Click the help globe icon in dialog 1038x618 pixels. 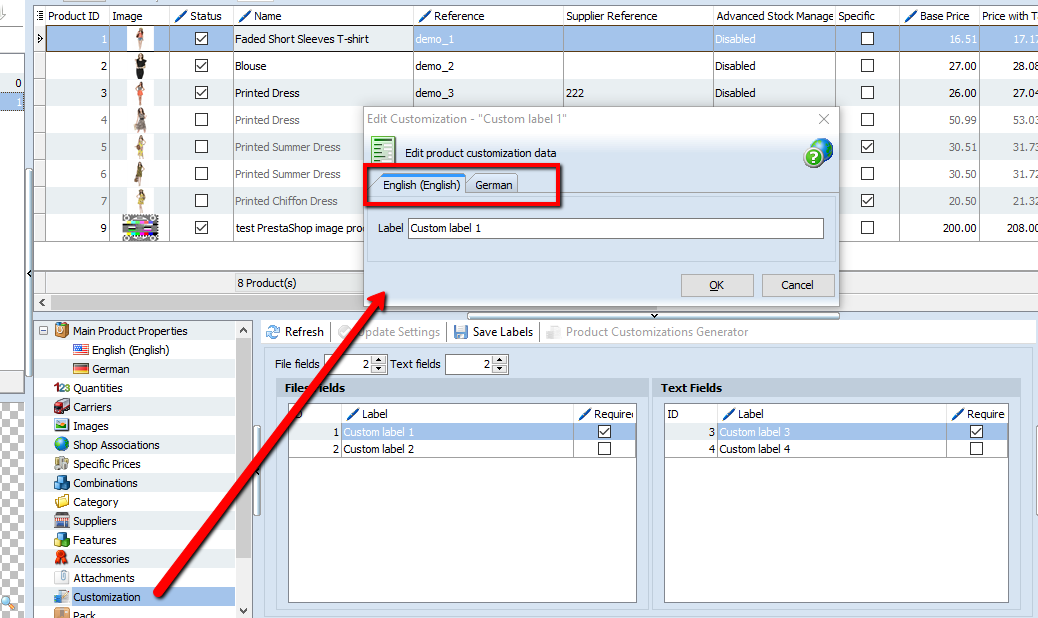(x=817, y=153)
